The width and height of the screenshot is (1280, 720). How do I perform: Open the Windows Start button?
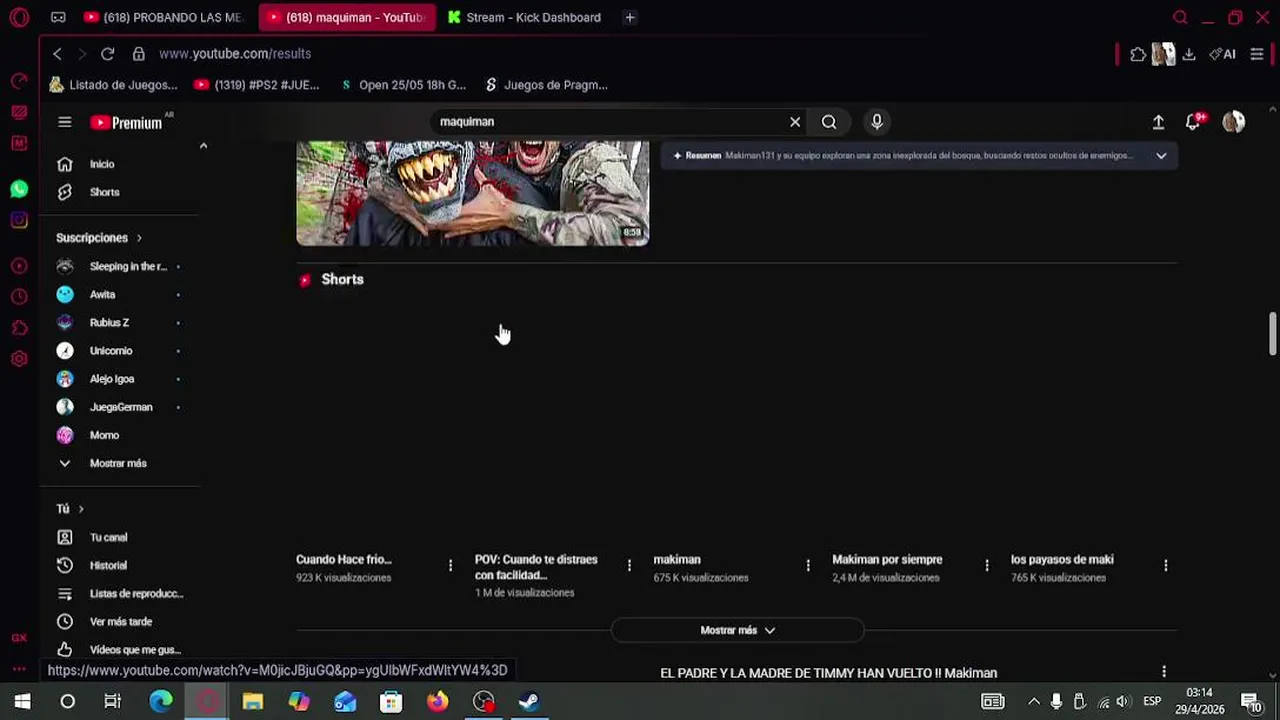(x=22, y=701)
